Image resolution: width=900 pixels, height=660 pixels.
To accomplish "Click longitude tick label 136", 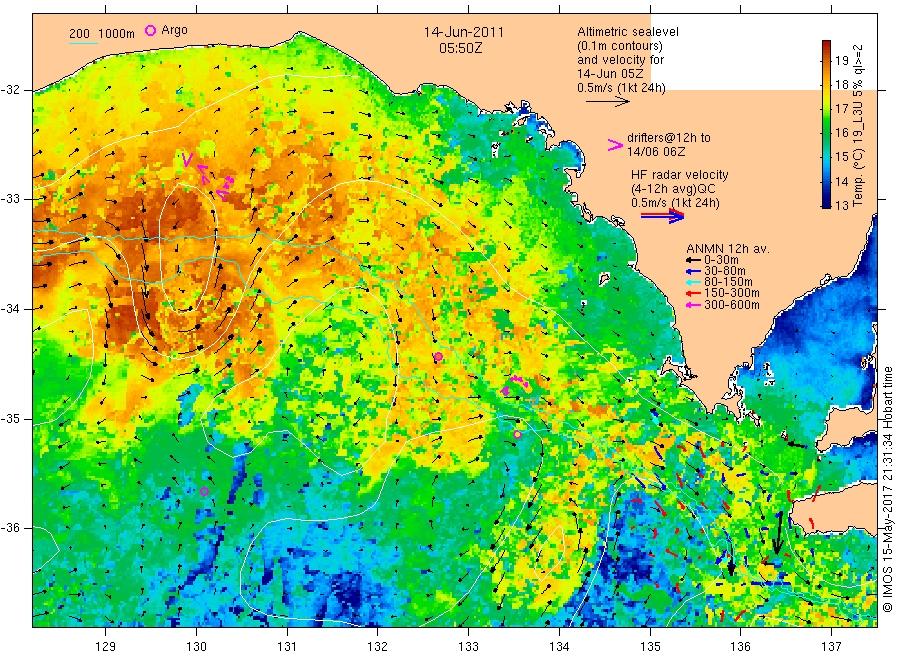I will pos(740,647).
